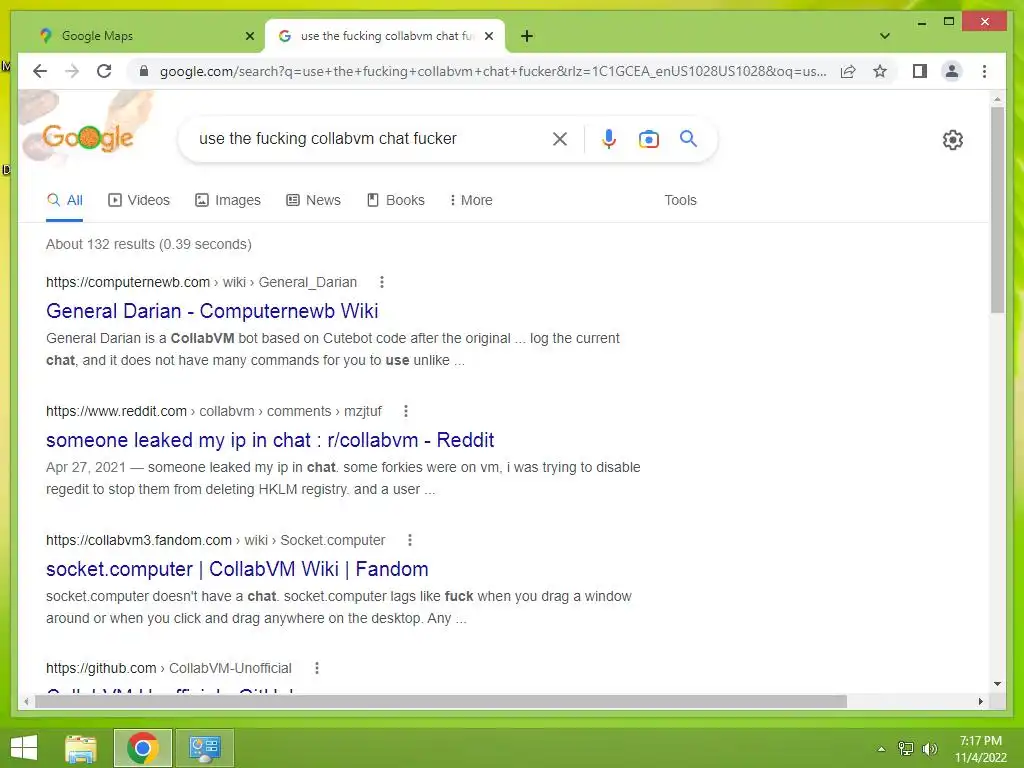The image size is (1024, 768).
Task: Close the Google search tab
Action: tap(488, 36)
